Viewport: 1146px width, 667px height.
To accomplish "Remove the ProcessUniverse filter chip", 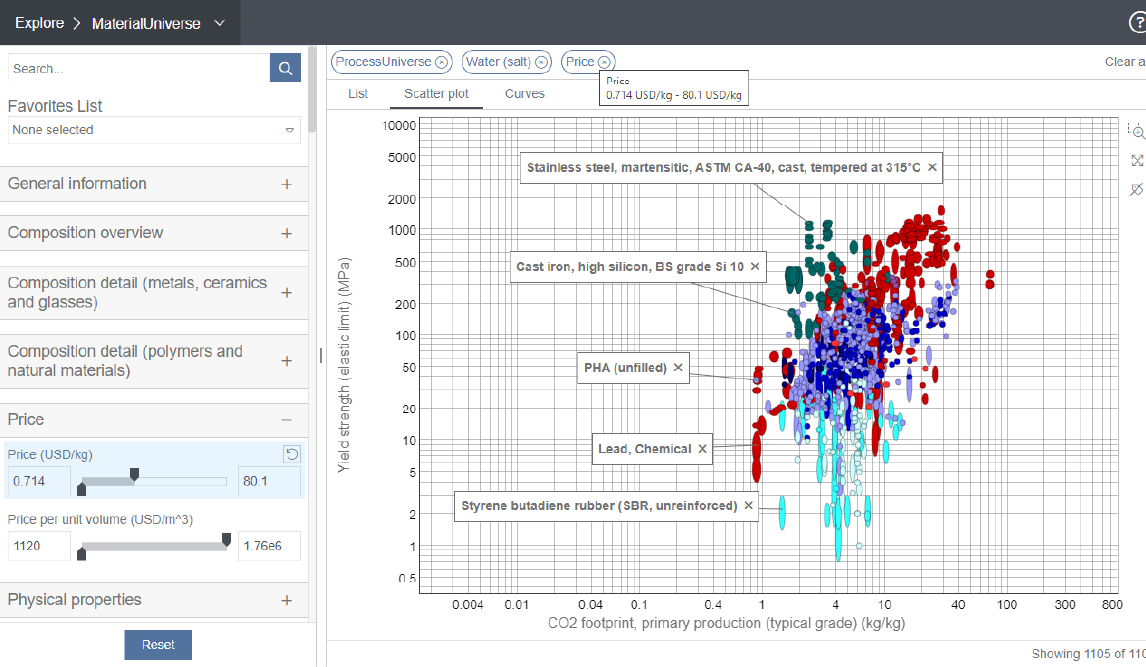I will pyautogui.click(x=441, y=63).
